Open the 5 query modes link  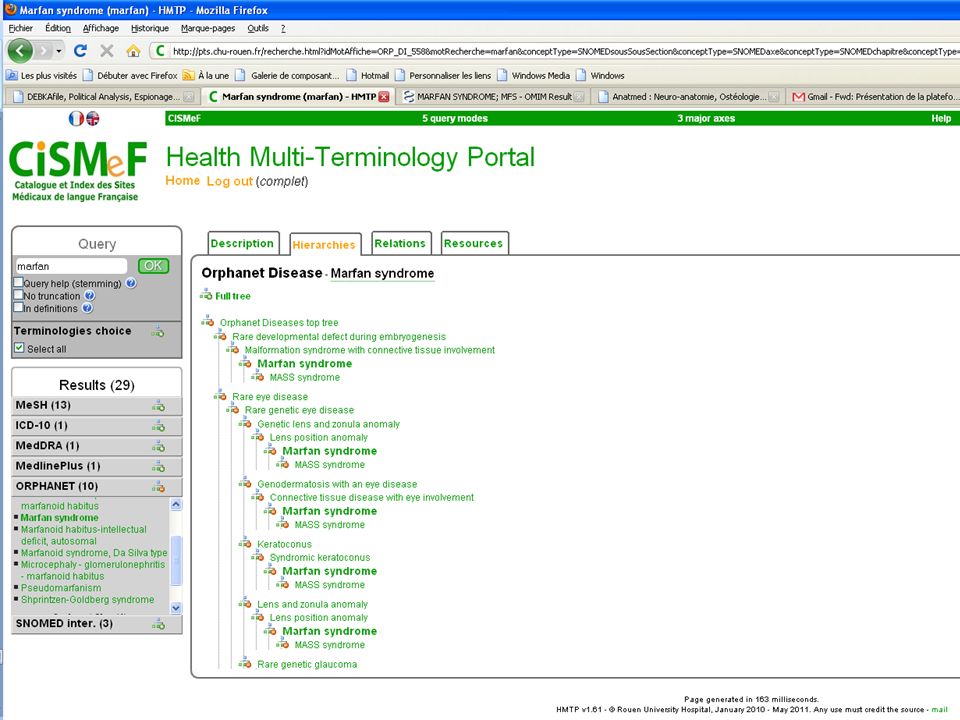coord(454,118)
